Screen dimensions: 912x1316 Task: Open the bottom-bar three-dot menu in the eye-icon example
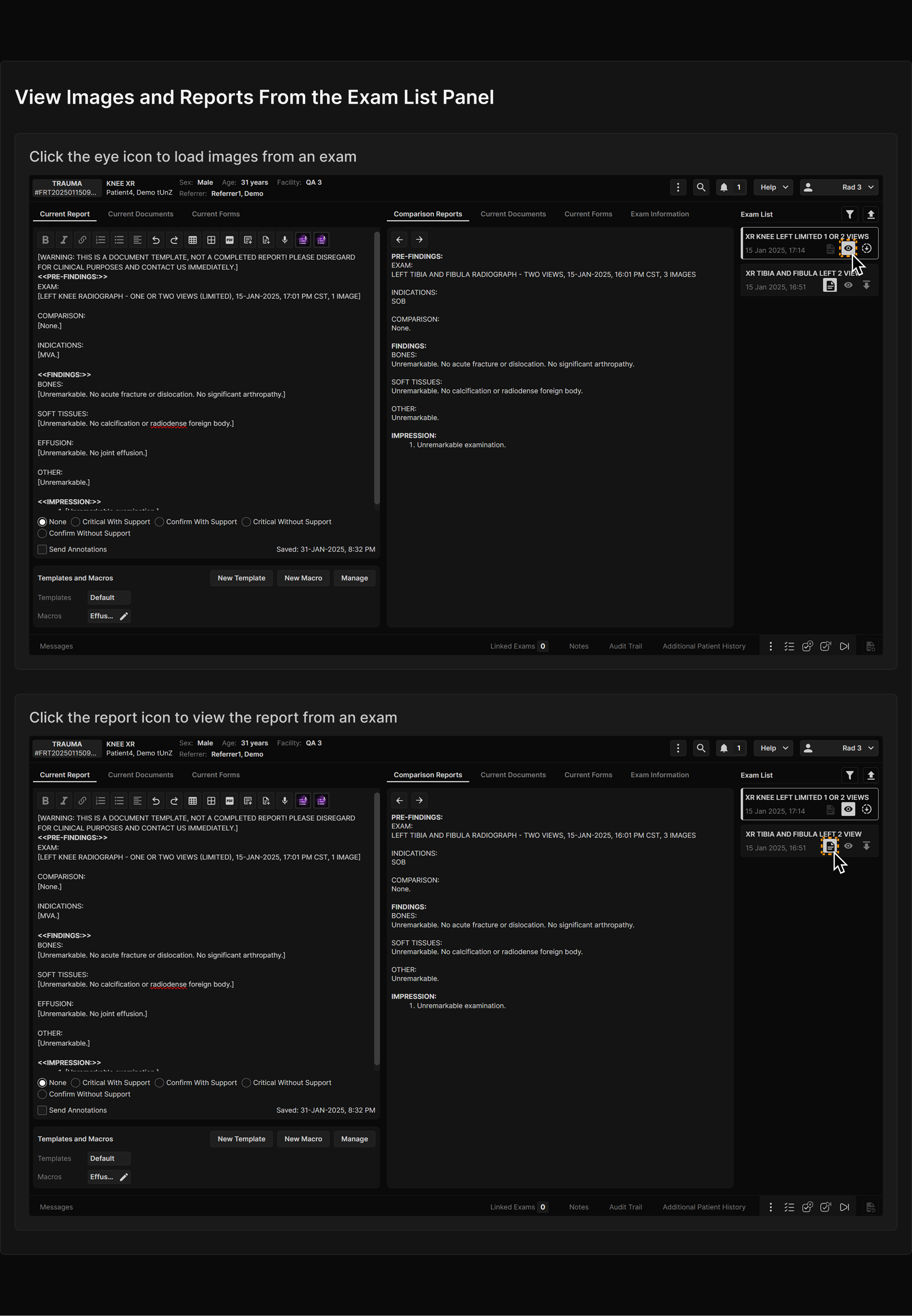pyautogui.click(x=771, y=647)
